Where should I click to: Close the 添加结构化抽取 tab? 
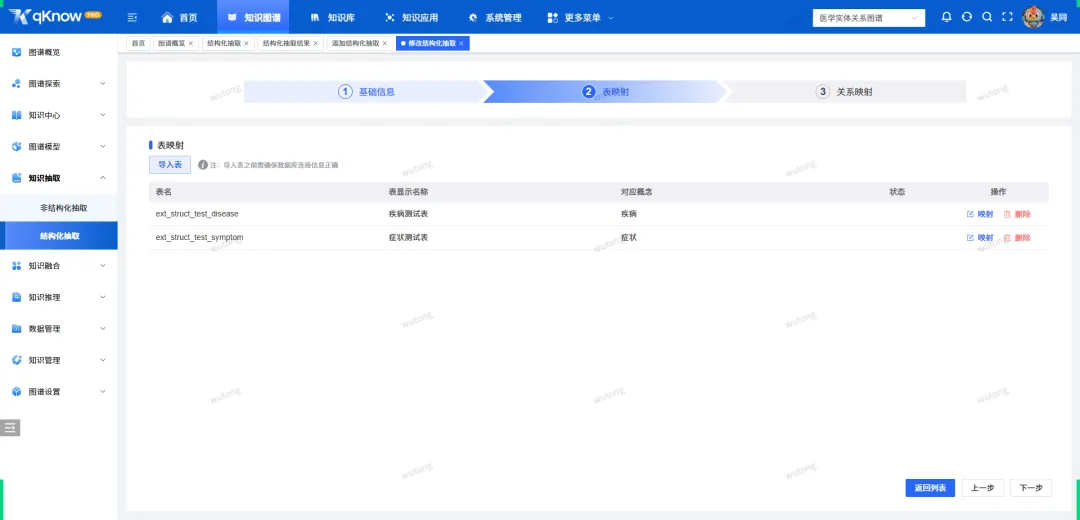[384, 43]
